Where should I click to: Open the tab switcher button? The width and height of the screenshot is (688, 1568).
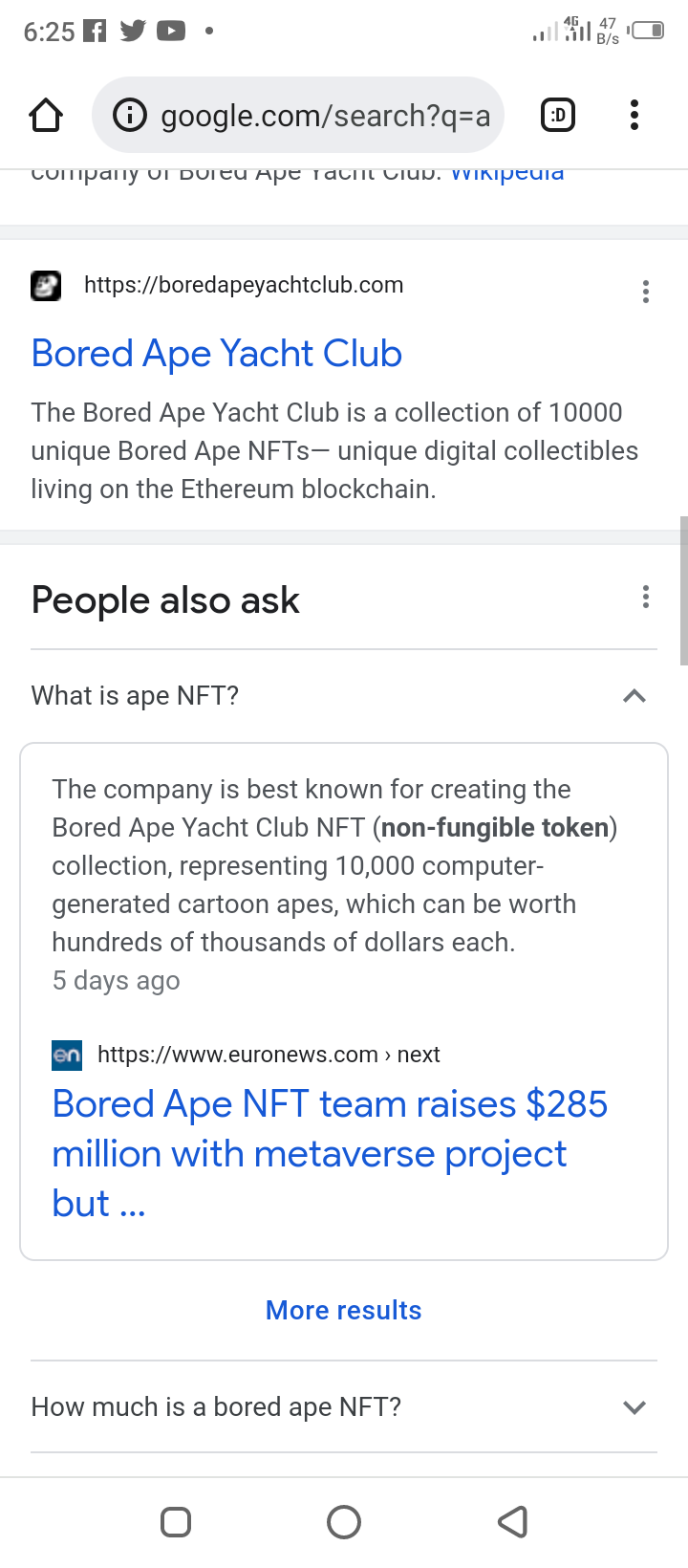pos(558,116)
